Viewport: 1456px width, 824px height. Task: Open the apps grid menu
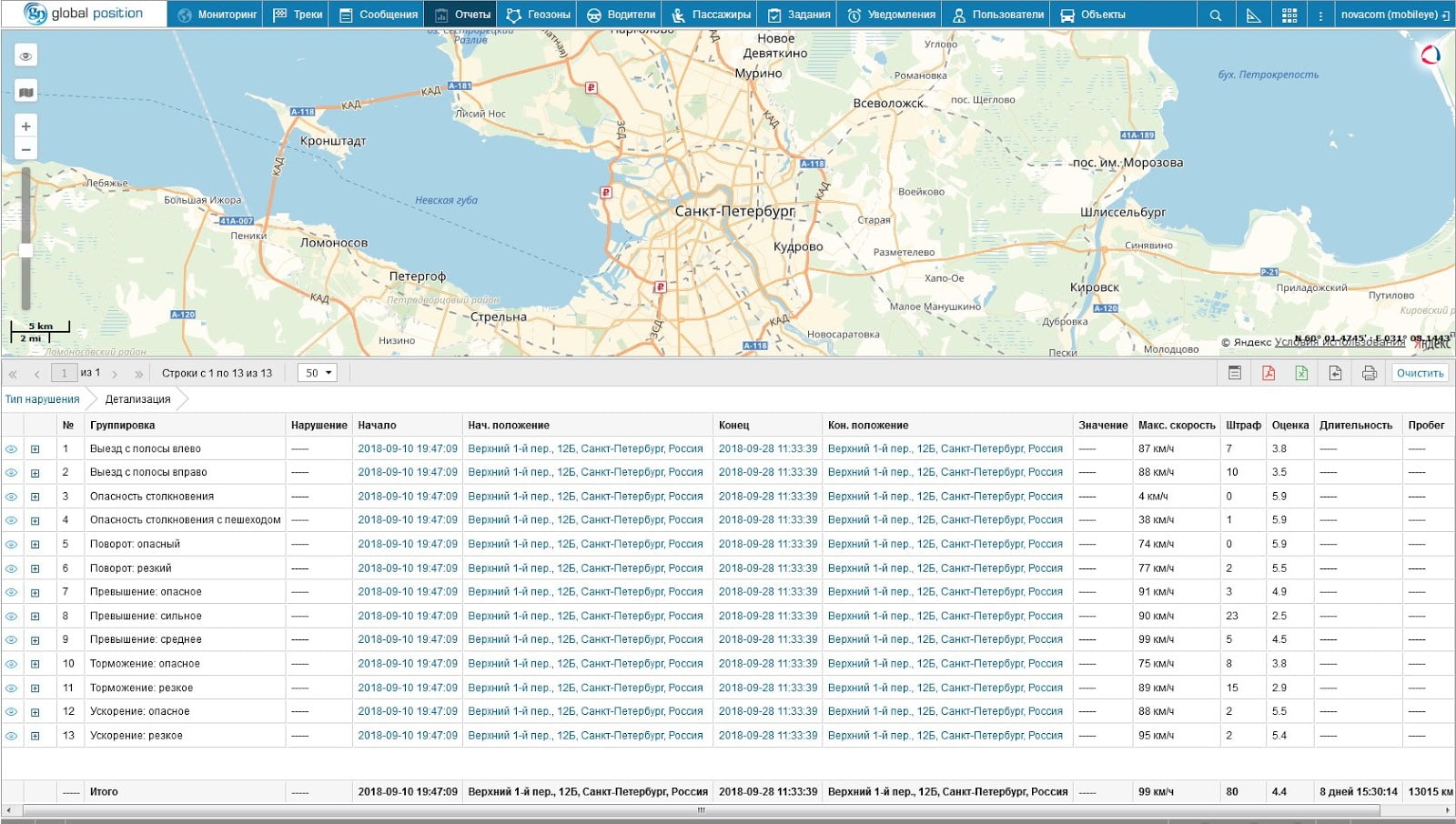click(x=1289, y=15)
